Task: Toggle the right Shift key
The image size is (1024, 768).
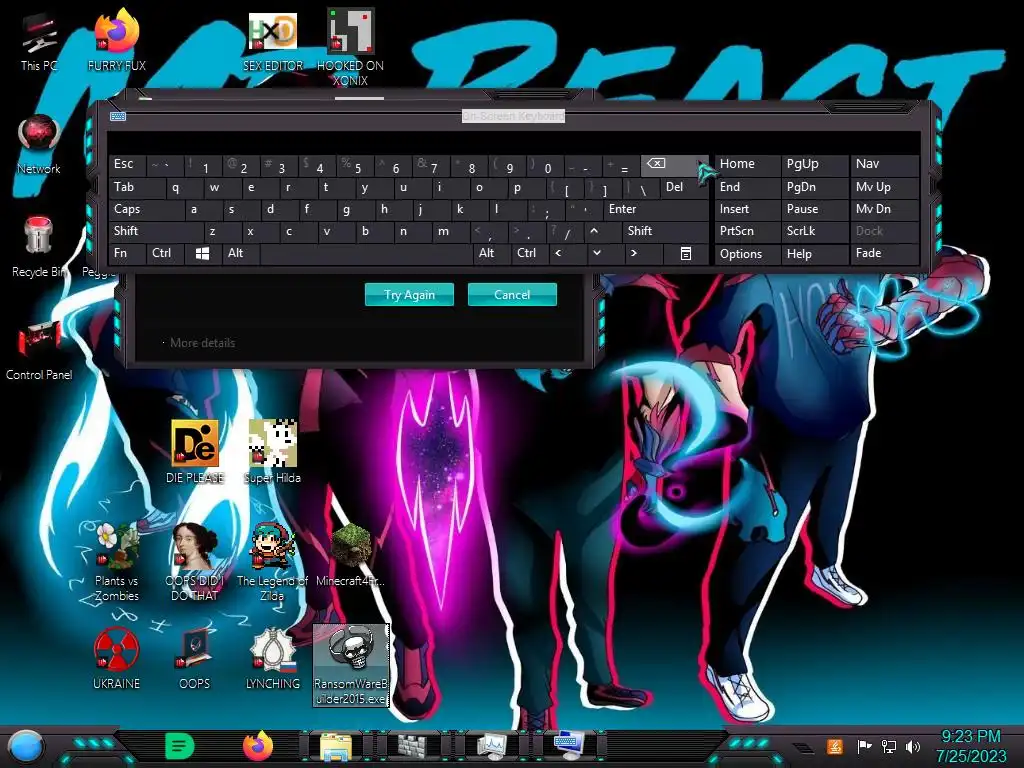Action: pyautogui.click(x=665, y=231)
